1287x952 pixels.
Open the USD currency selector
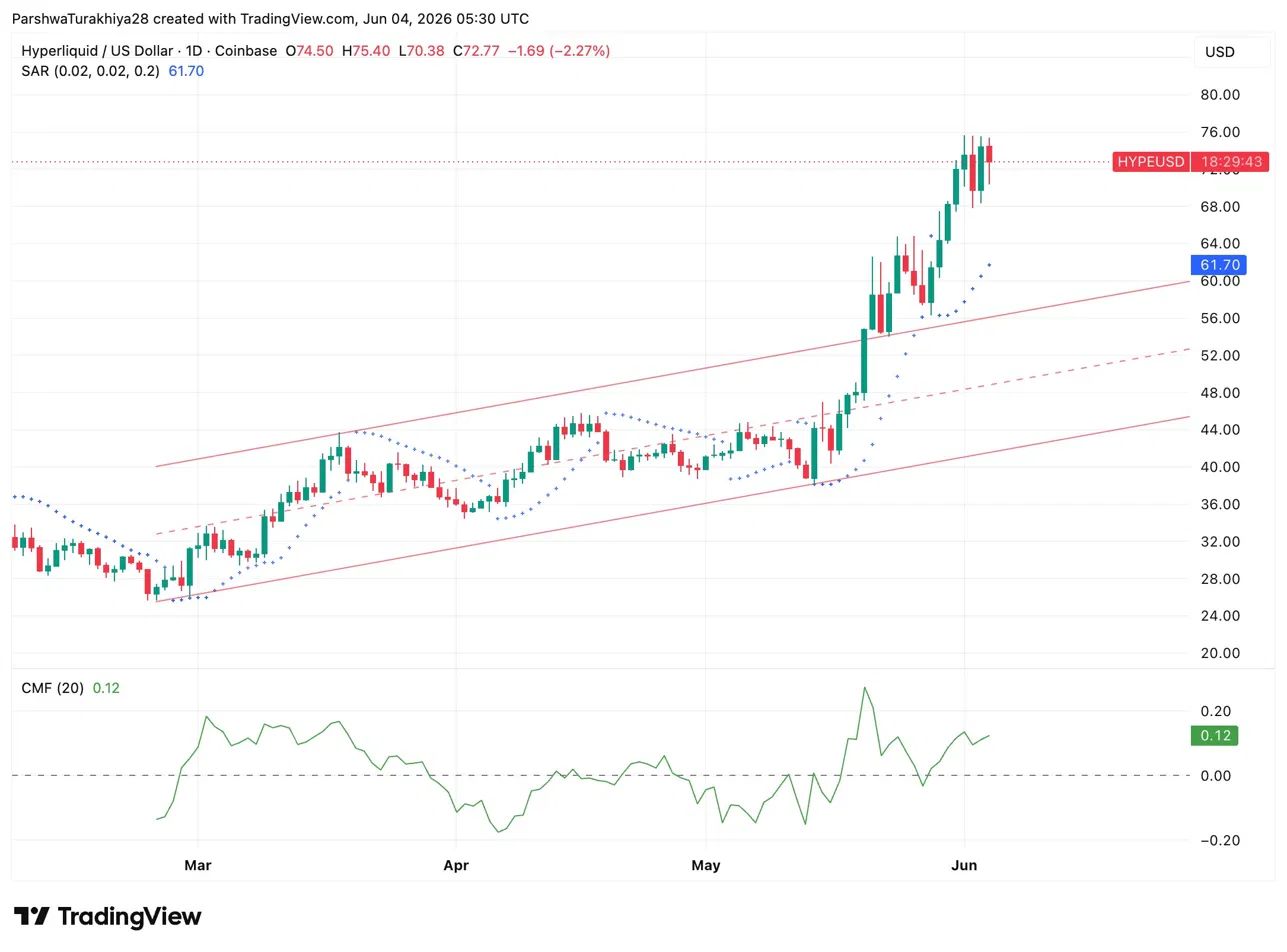(1232, 52)
